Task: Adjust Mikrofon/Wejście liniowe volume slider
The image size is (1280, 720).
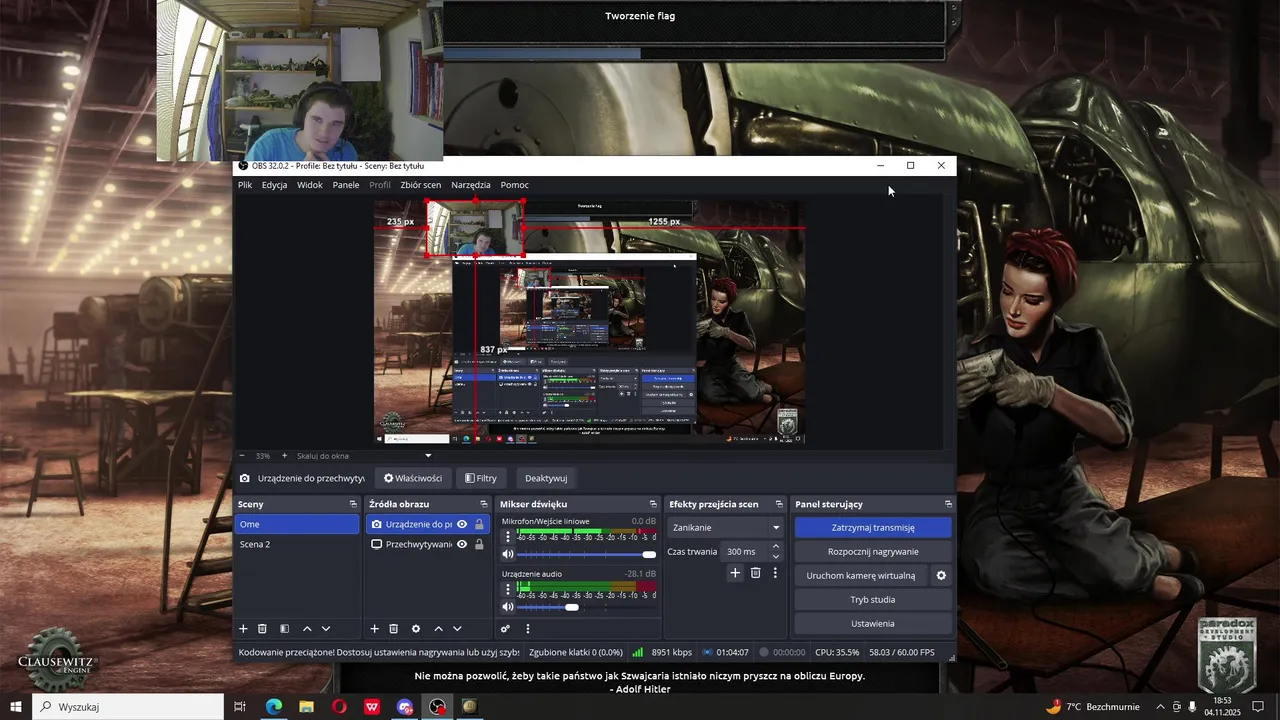Action: coord(587,554)
